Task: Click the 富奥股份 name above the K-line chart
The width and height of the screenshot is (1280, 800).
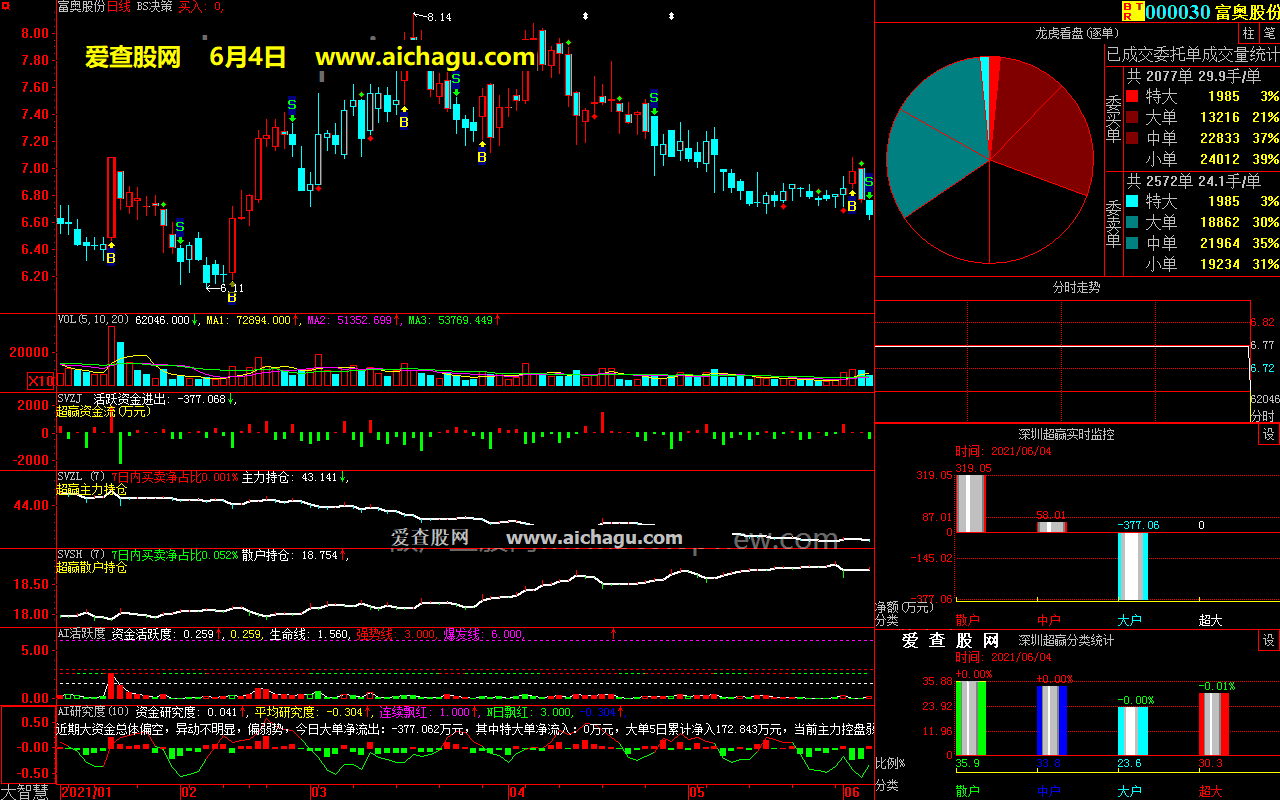Action: pos(81,6)
